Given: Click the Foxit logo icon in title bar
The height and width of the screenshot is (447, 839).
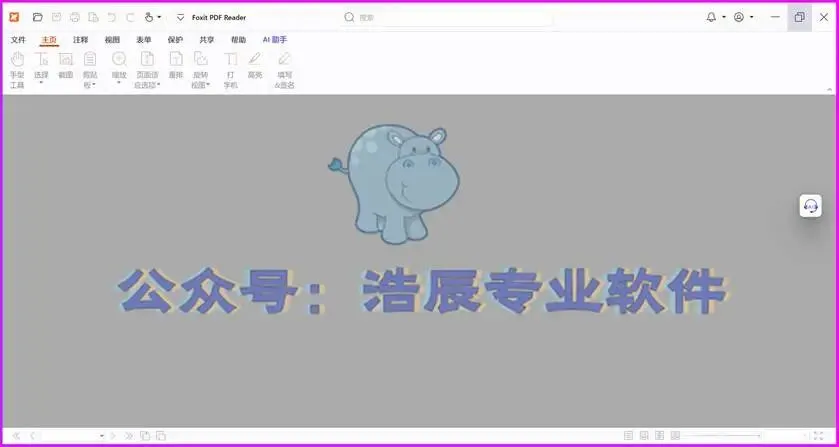Looking at the screenshot, I should (14, 17).
